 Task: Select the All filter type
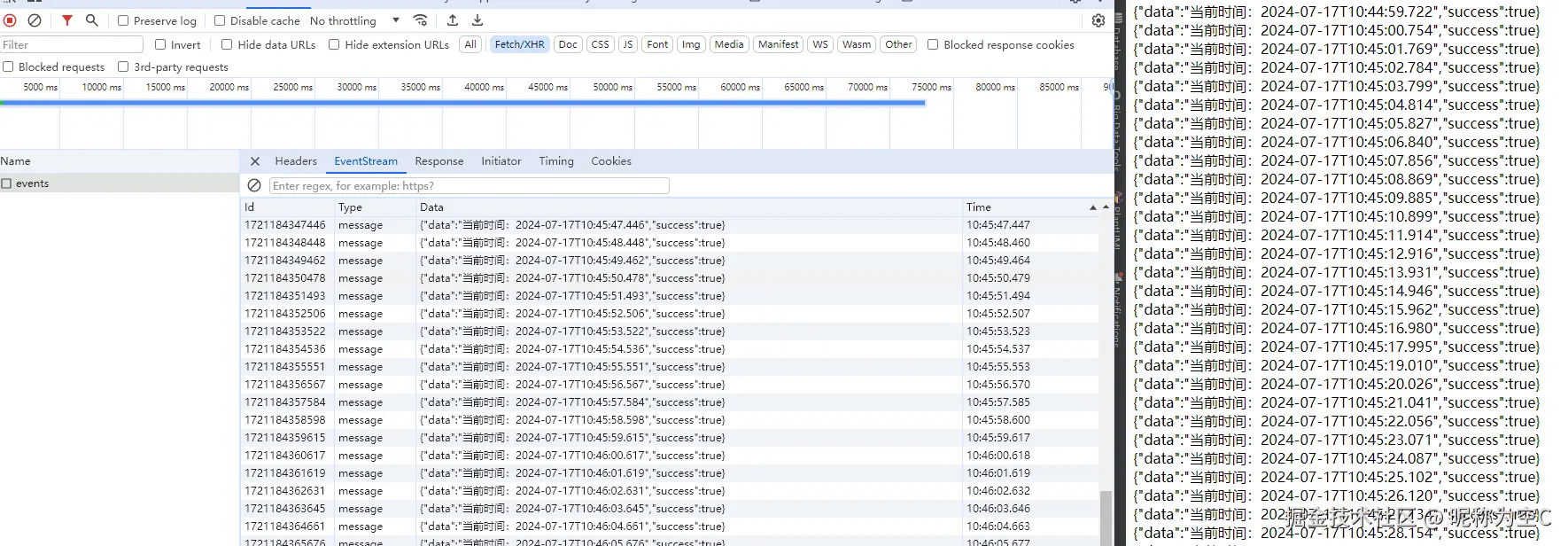470,44
